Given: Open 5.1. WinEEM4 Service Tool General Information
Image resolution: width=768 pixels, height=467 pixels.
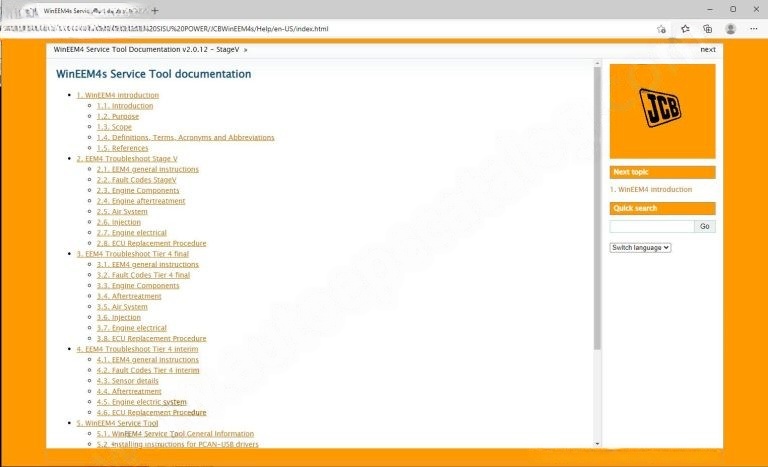Looking at the screenshot, I should (175, 434).
